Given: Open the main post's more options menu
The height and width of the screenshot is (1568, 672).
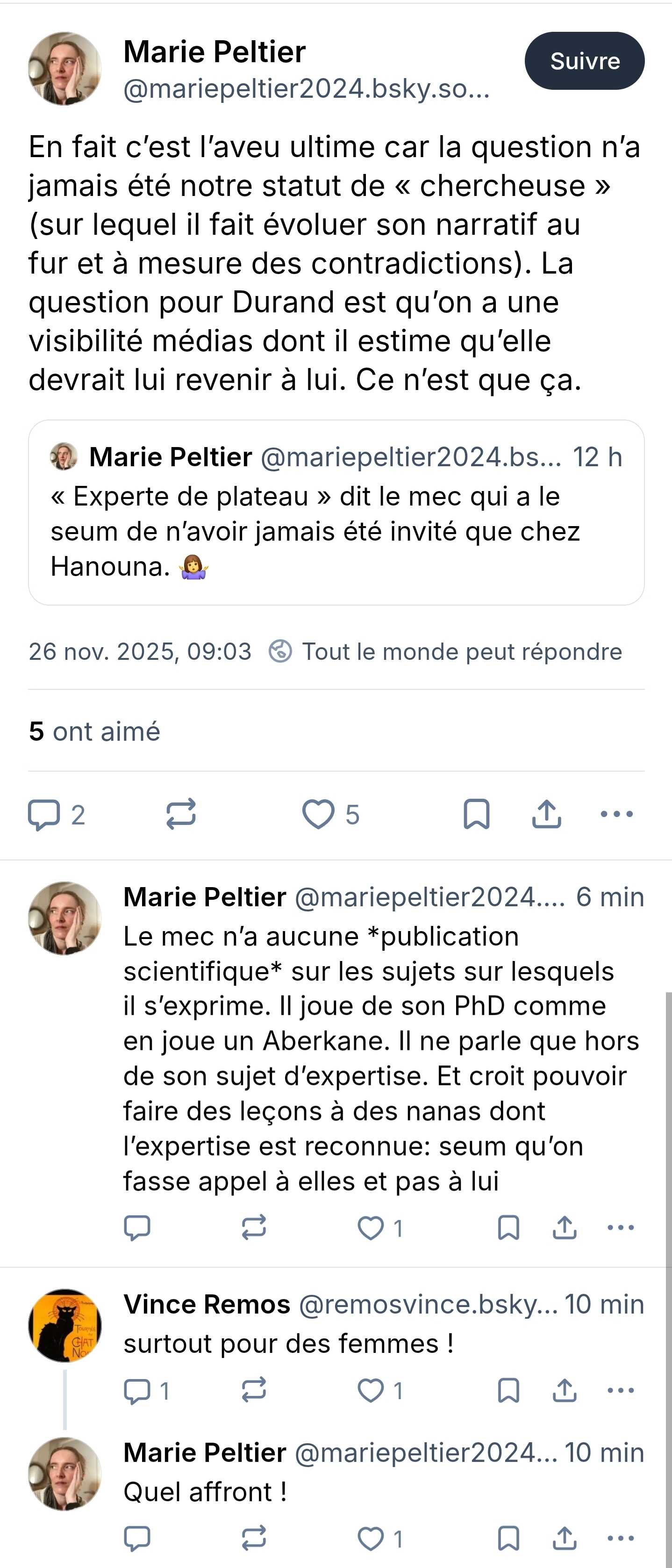Looking at the screenshot, I should [617, 815].
